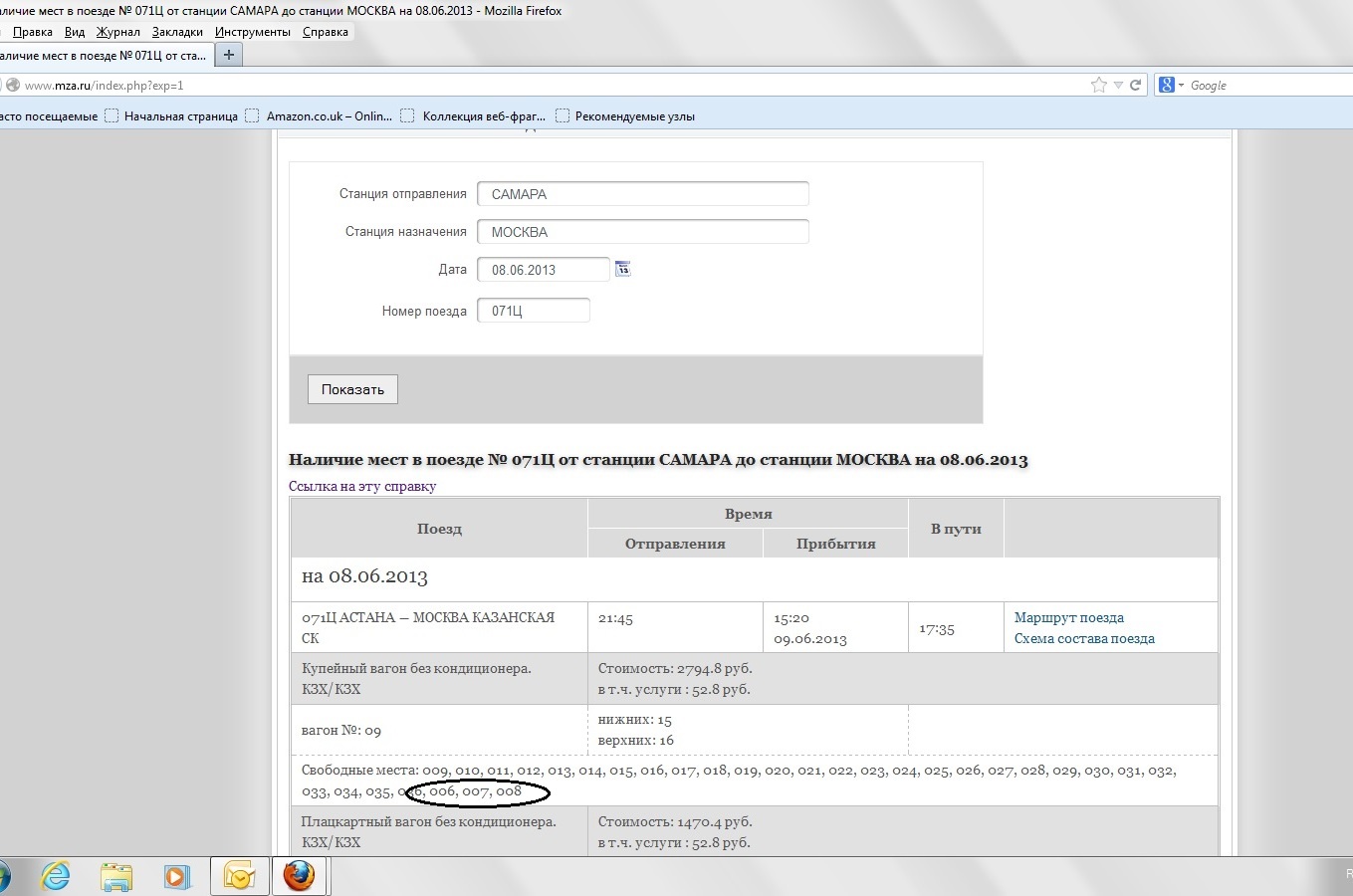Click the Номер поезда input field

(533, 311)
